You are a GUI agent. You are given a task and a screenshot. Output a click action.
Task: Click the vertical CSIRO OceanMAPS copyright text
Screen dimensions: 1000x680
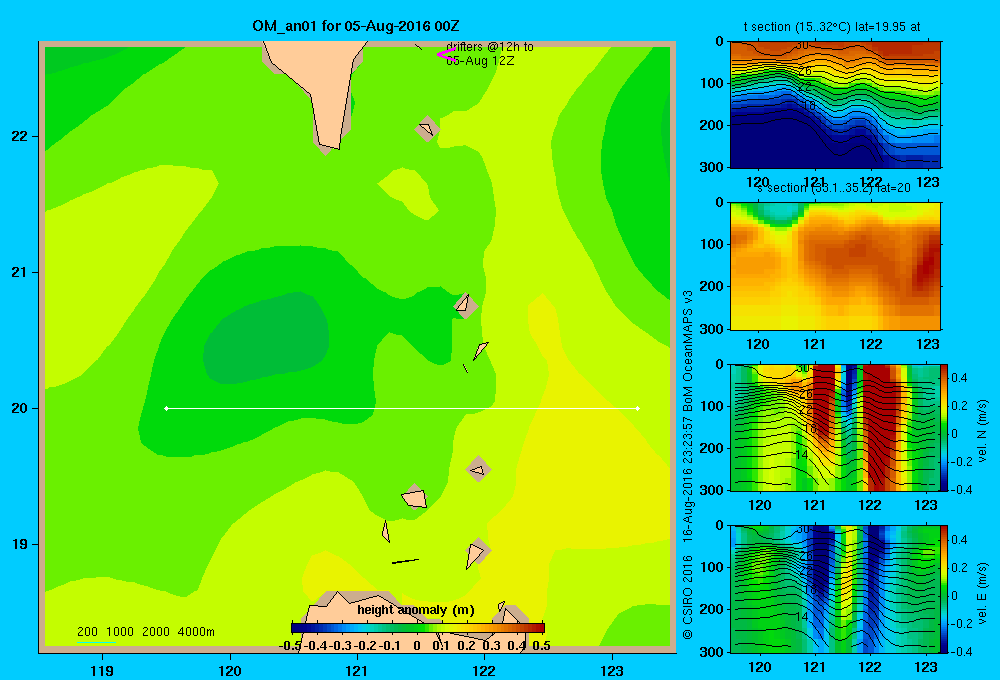click(688, 464)
